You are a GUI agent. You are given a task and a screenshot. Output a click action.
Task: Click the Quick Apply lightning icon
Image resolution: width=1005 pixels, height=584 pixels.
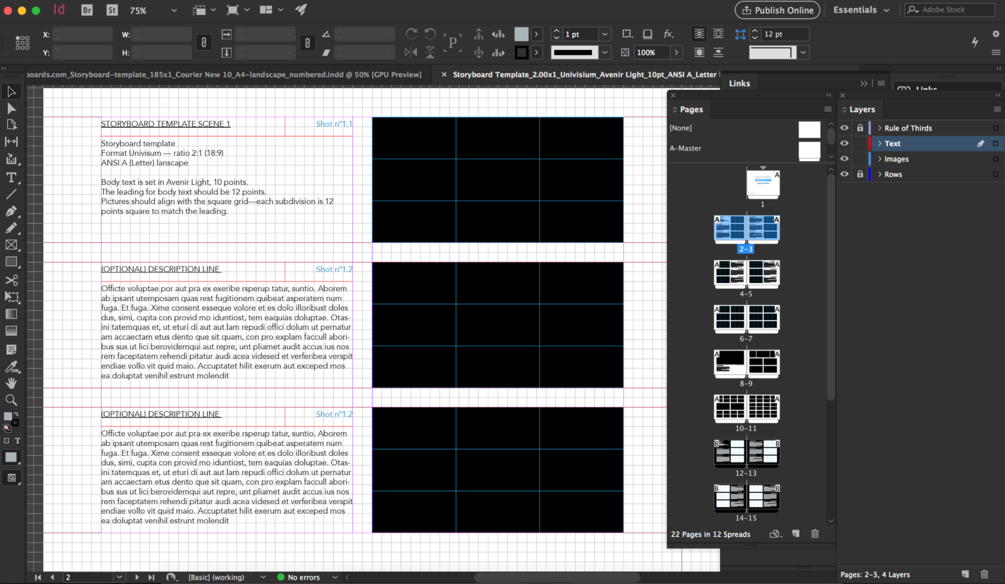click(975, 42)
